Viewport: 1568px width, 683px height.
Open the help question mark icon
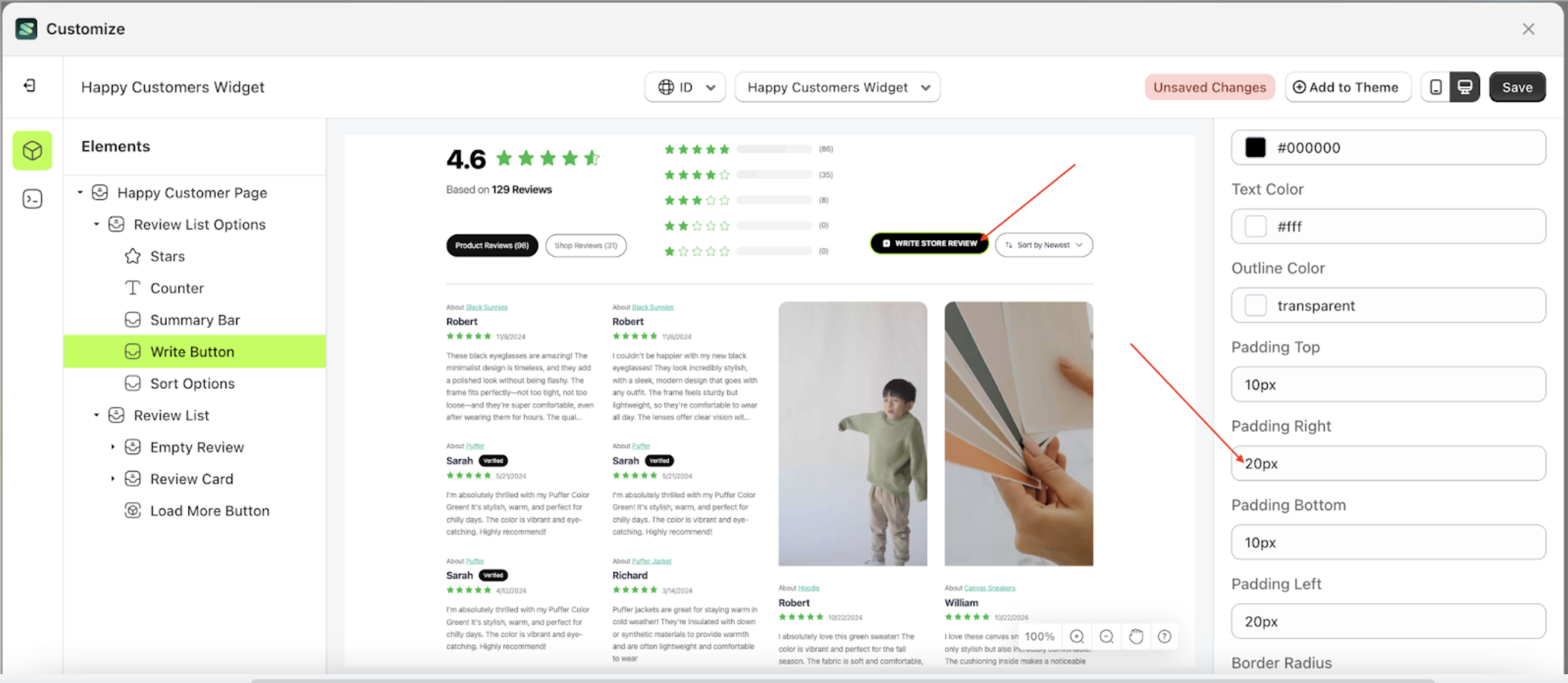pyautogui.click(x=1165, y=636)
